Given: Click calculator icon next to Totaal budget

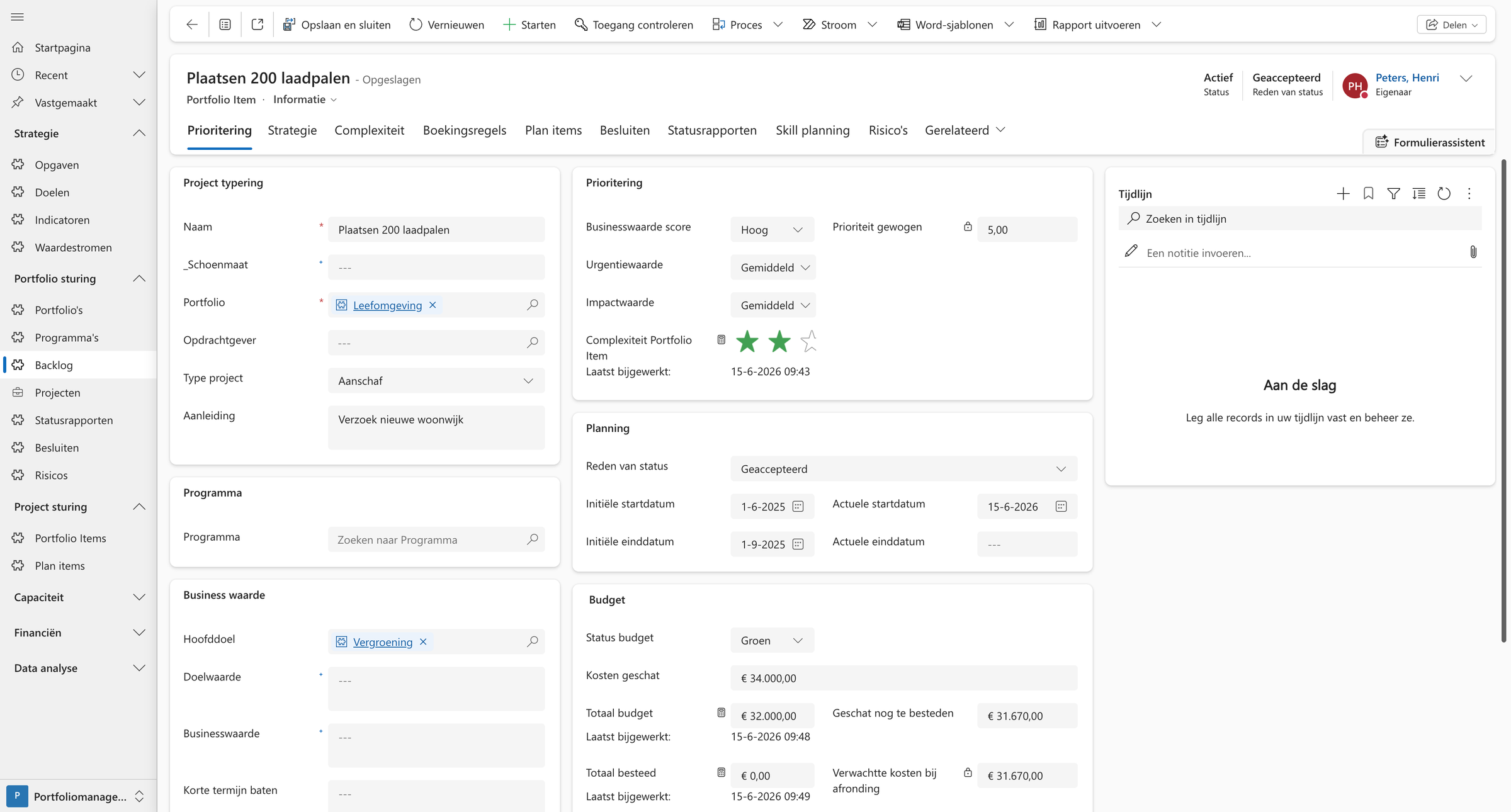Looking at the screenshot, I should click(722, 713).
